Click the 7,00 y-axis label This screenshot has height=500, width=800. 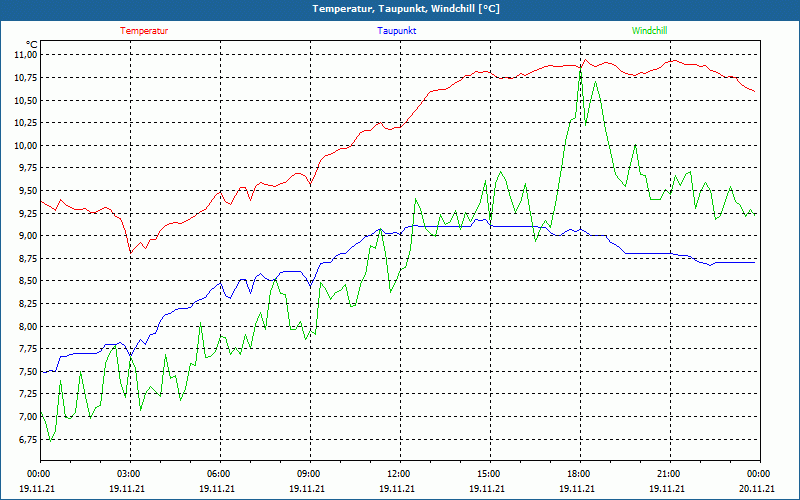point(27,417)
